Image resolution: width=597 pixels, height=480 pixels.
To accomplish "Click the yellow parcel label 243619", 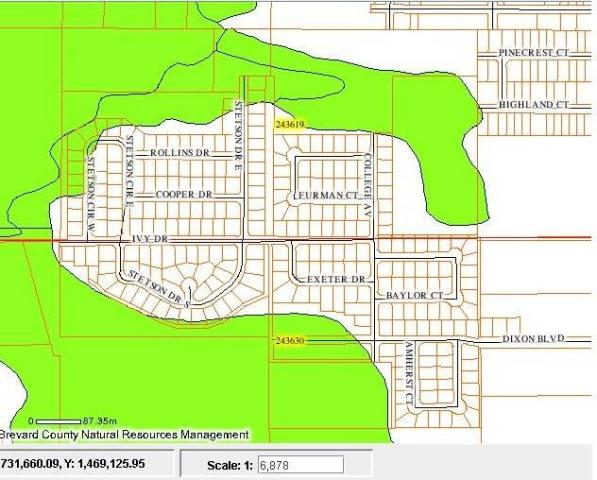I will [x=290, y=124].
